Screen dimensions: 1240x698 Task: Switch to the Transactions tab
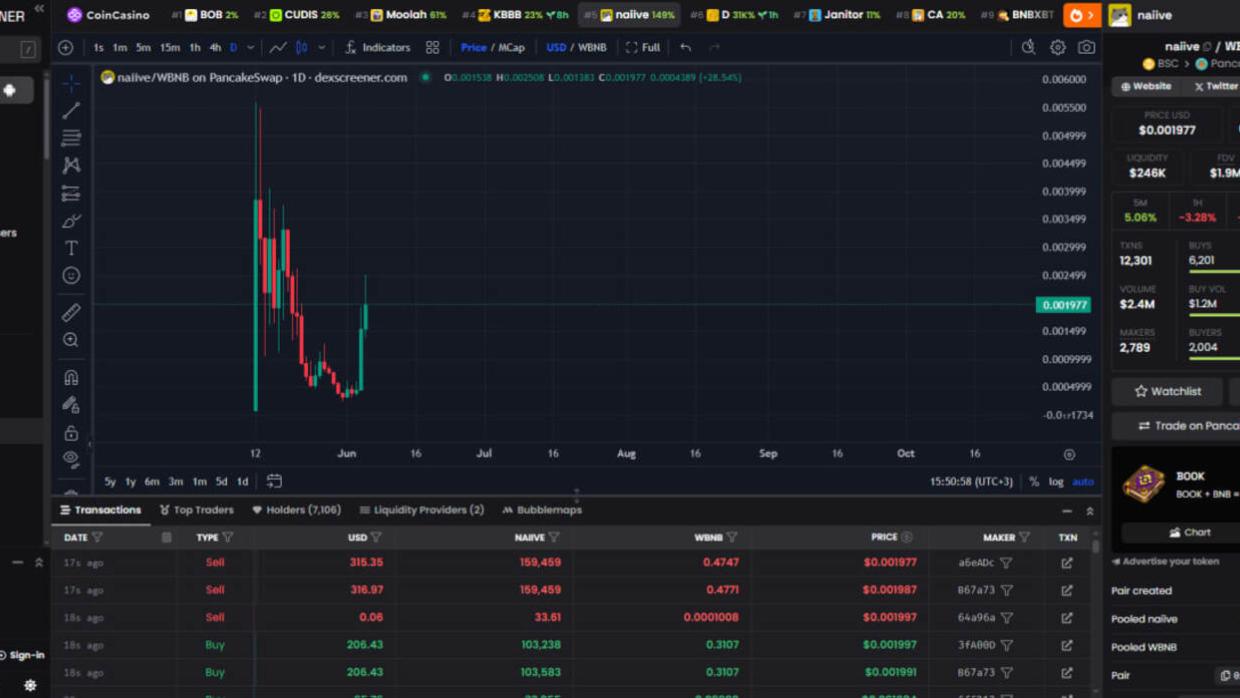100,510
